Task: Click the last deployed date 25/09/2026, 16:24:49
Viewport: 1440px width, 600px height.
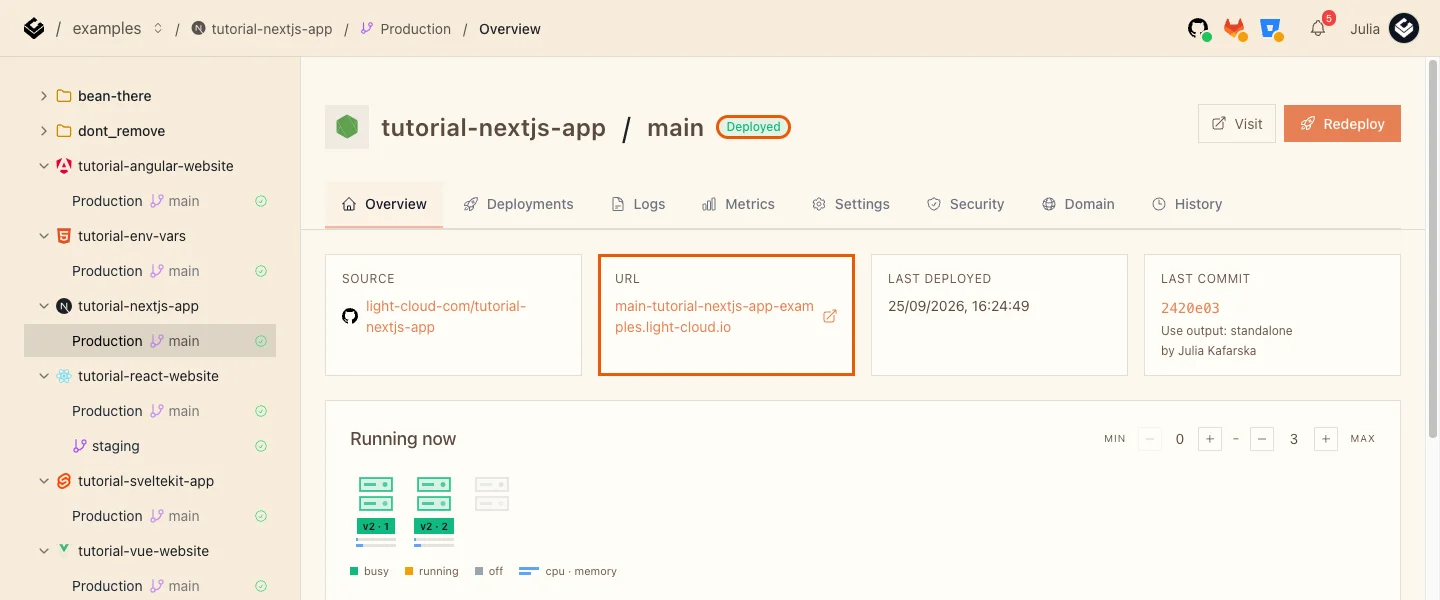Action: (x=958, y=306)
